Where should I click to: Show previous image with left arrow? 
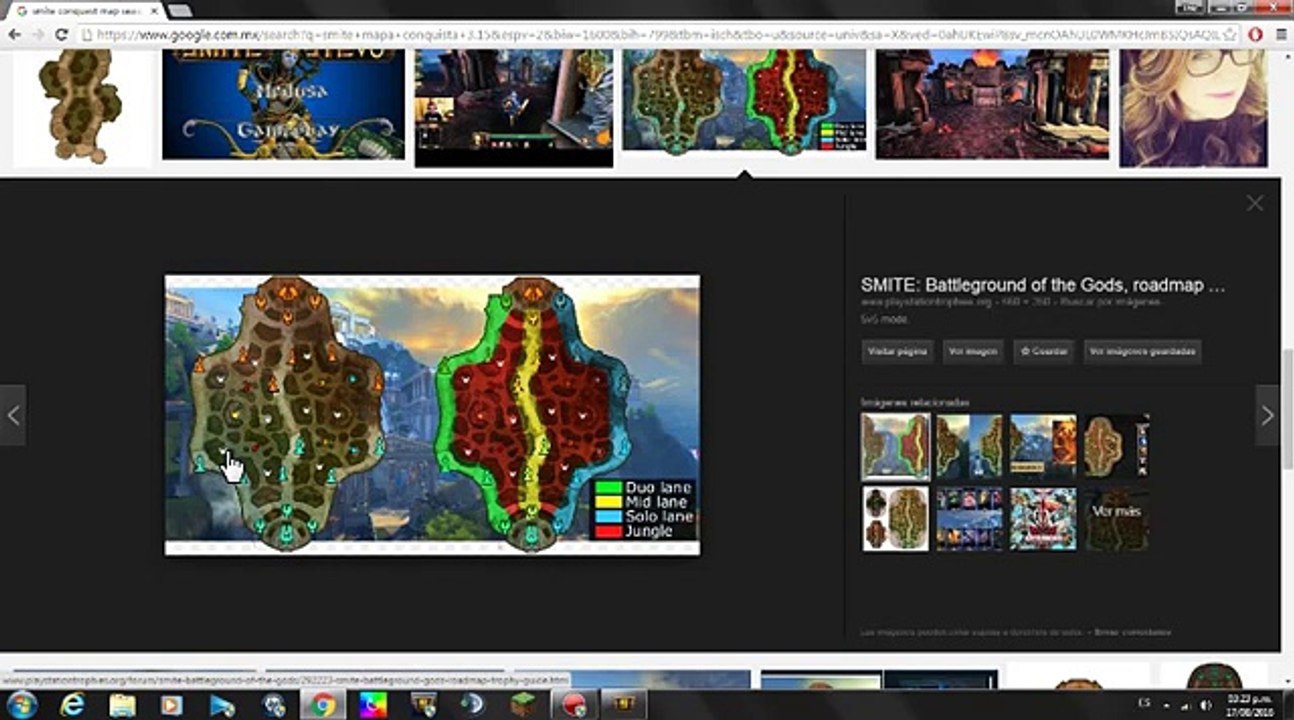click(x=13, y=415)
